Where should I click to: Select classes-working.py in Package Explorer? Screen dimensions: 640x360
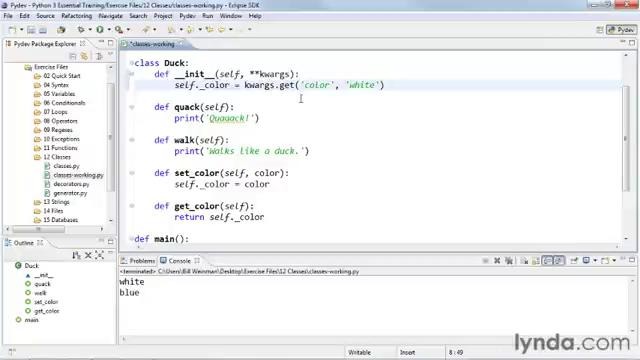[x=78, y=175]
